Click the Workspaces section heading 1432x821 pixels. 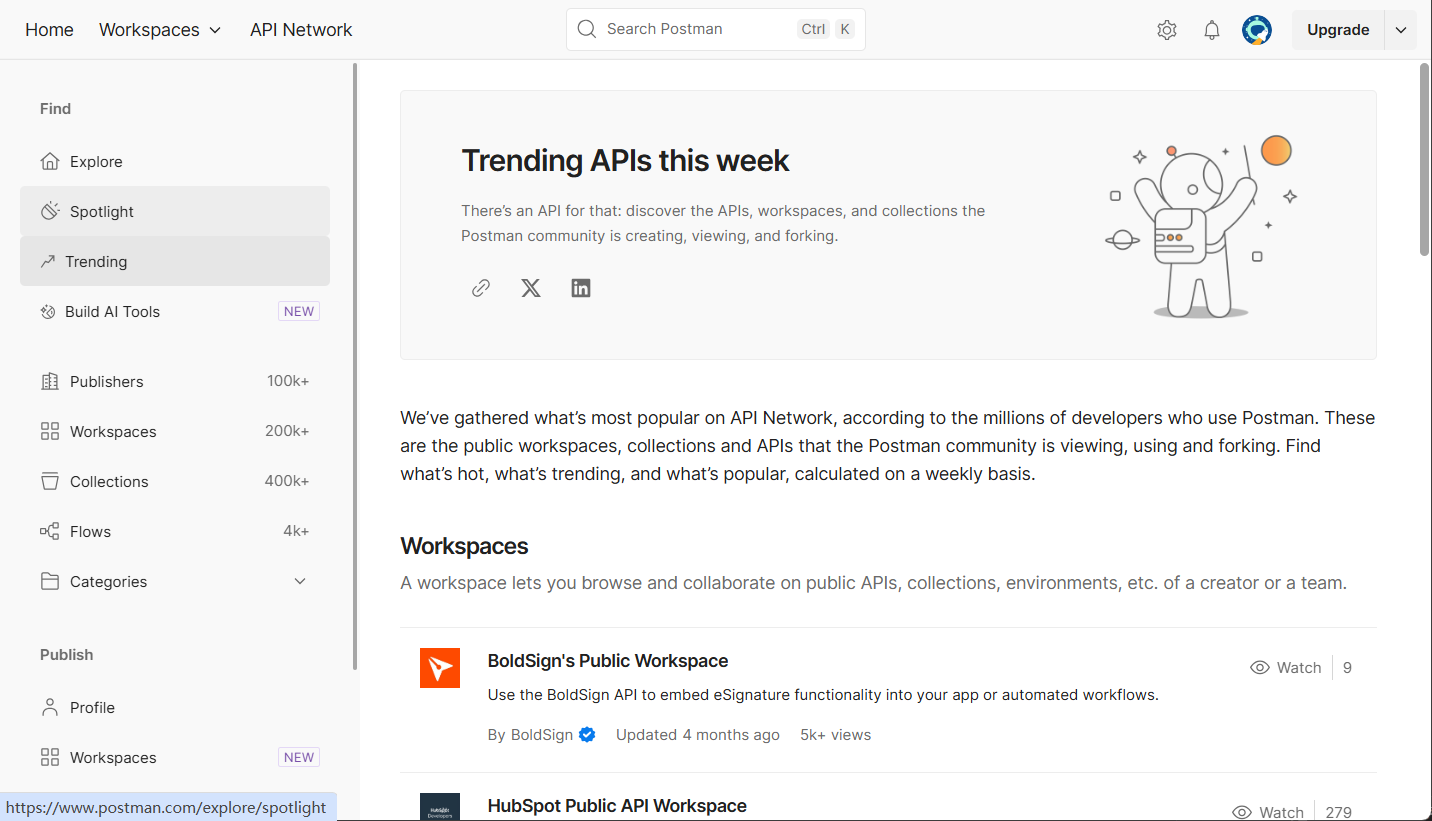tap(464, 546)
